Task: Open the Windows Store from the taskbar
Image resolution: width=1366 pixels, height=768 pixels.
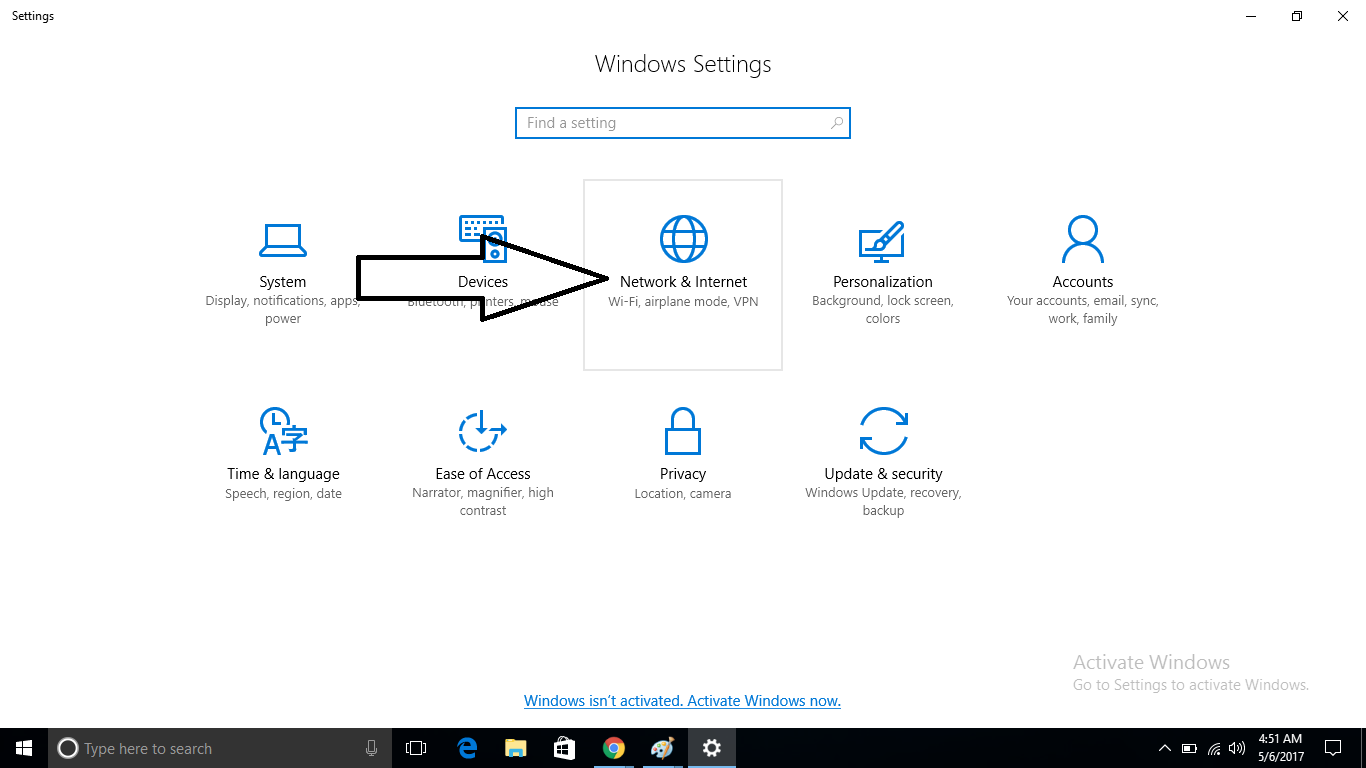Action: tap(564, 747)
